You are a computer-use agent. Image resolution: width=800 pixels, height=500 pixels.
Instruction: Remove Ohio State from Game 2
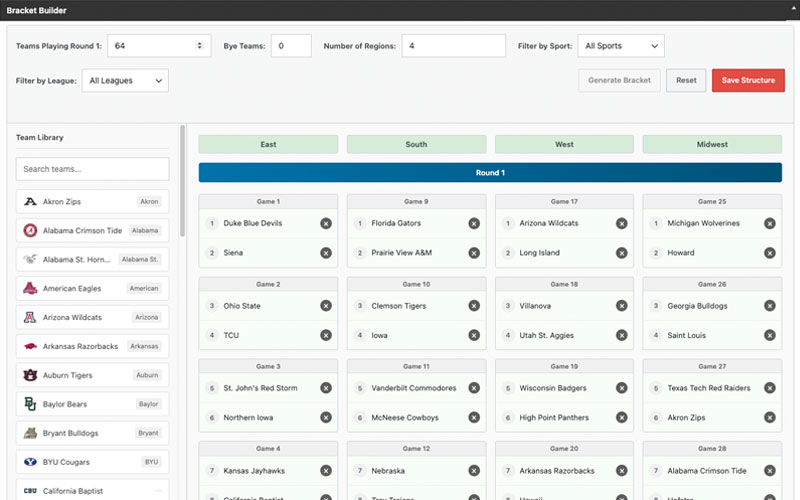(x=326, y=306)
